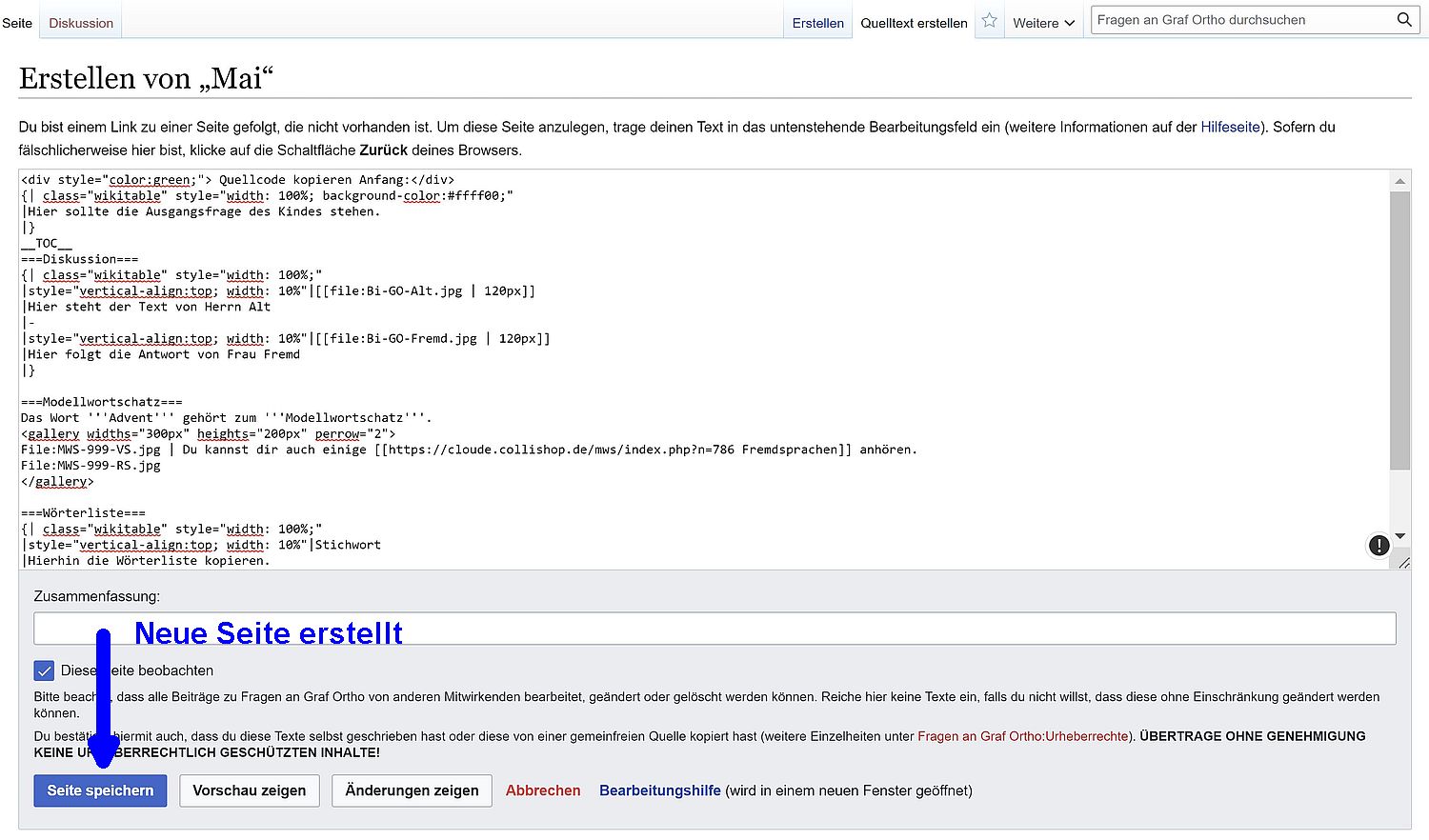The width and height of the screenshot is (1429, 840).
Task: Click the Änderungen zeigen button
Action: pyautogui.click(x=412, y=790)
